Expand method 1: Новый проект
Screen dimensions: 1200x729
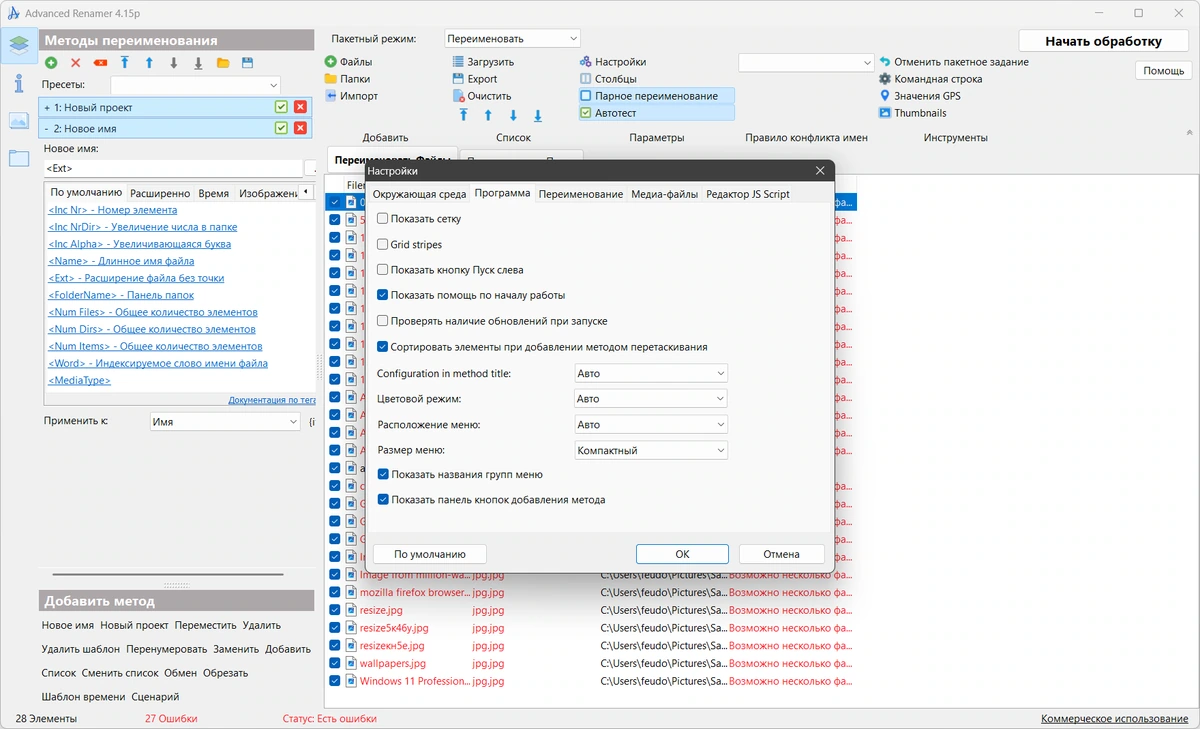click(47, 107)
